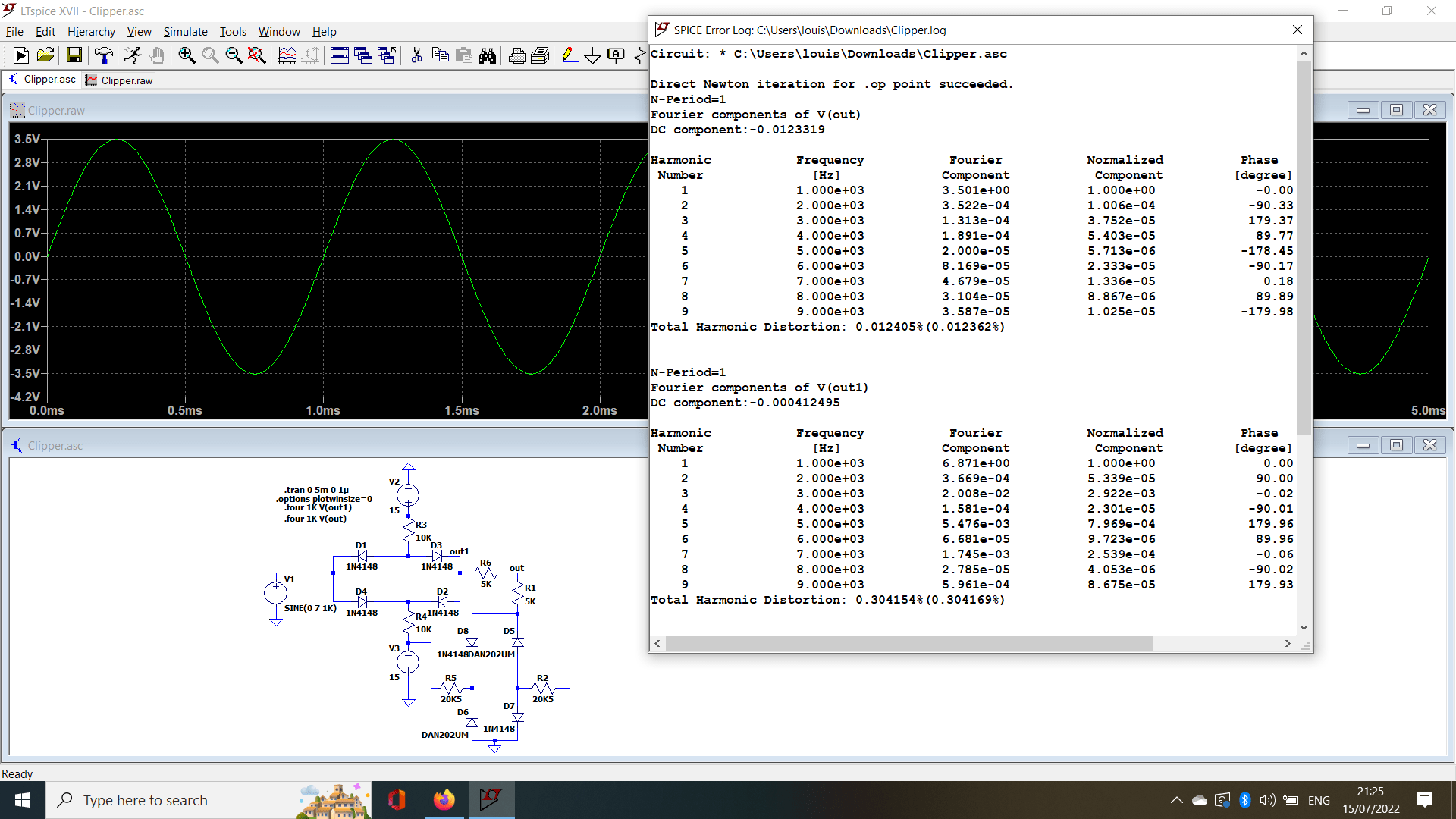The height and width of the screenshot is (819, 1456).
Task: Click the 3.5V vertical axis label
Action: [x=27, y=139]
